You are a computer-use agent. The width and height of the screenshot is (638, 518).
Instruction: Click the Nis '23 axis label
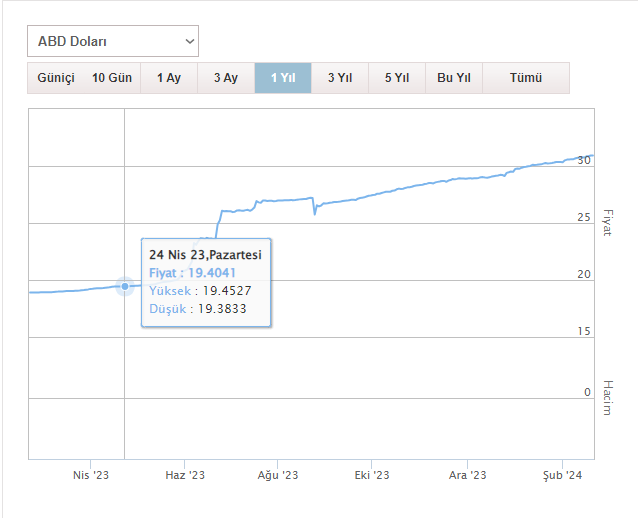pos(91,475)
